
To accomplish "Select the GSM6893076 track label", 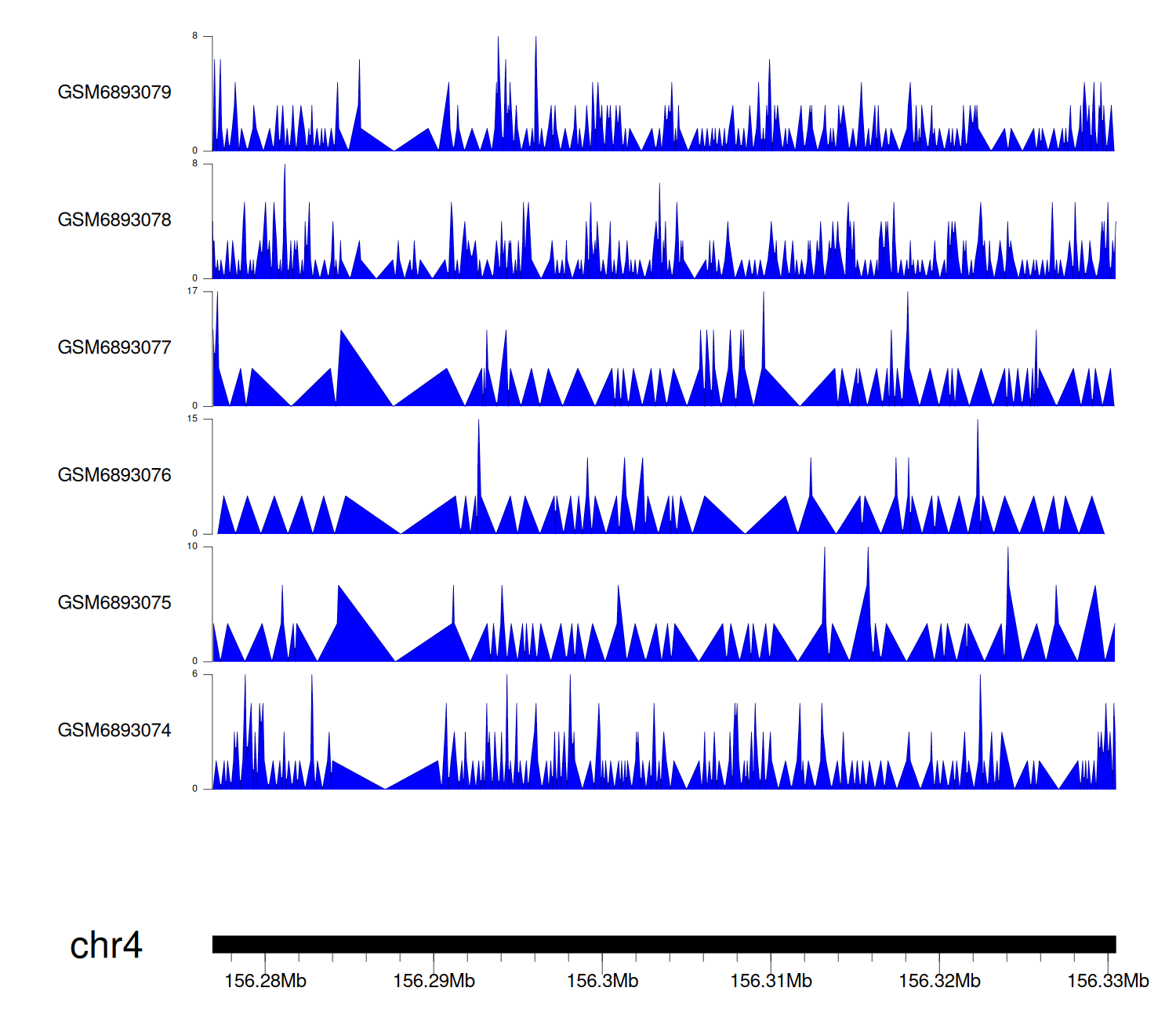I will coord(114,475).
